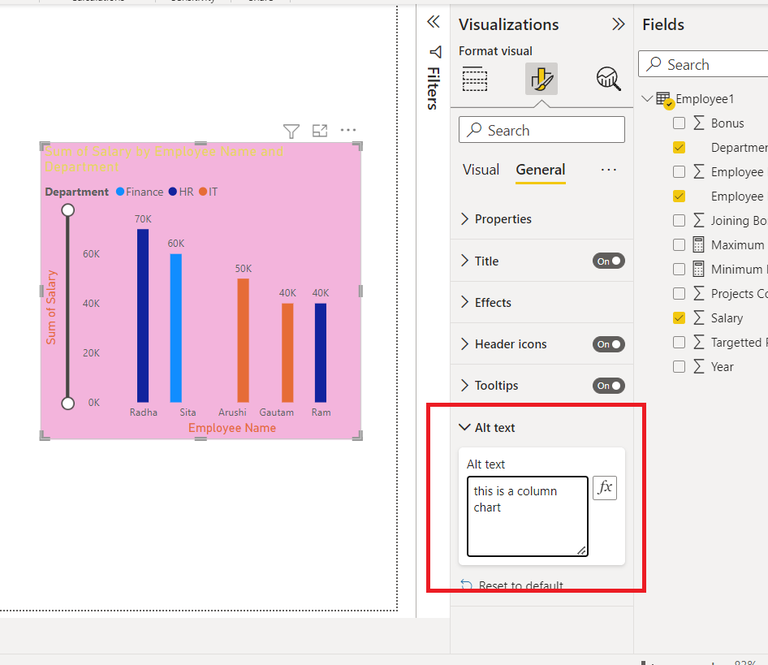768x665 pixels.
Task: Click the Filters pane megaphone icon
Action: [435, 52]
